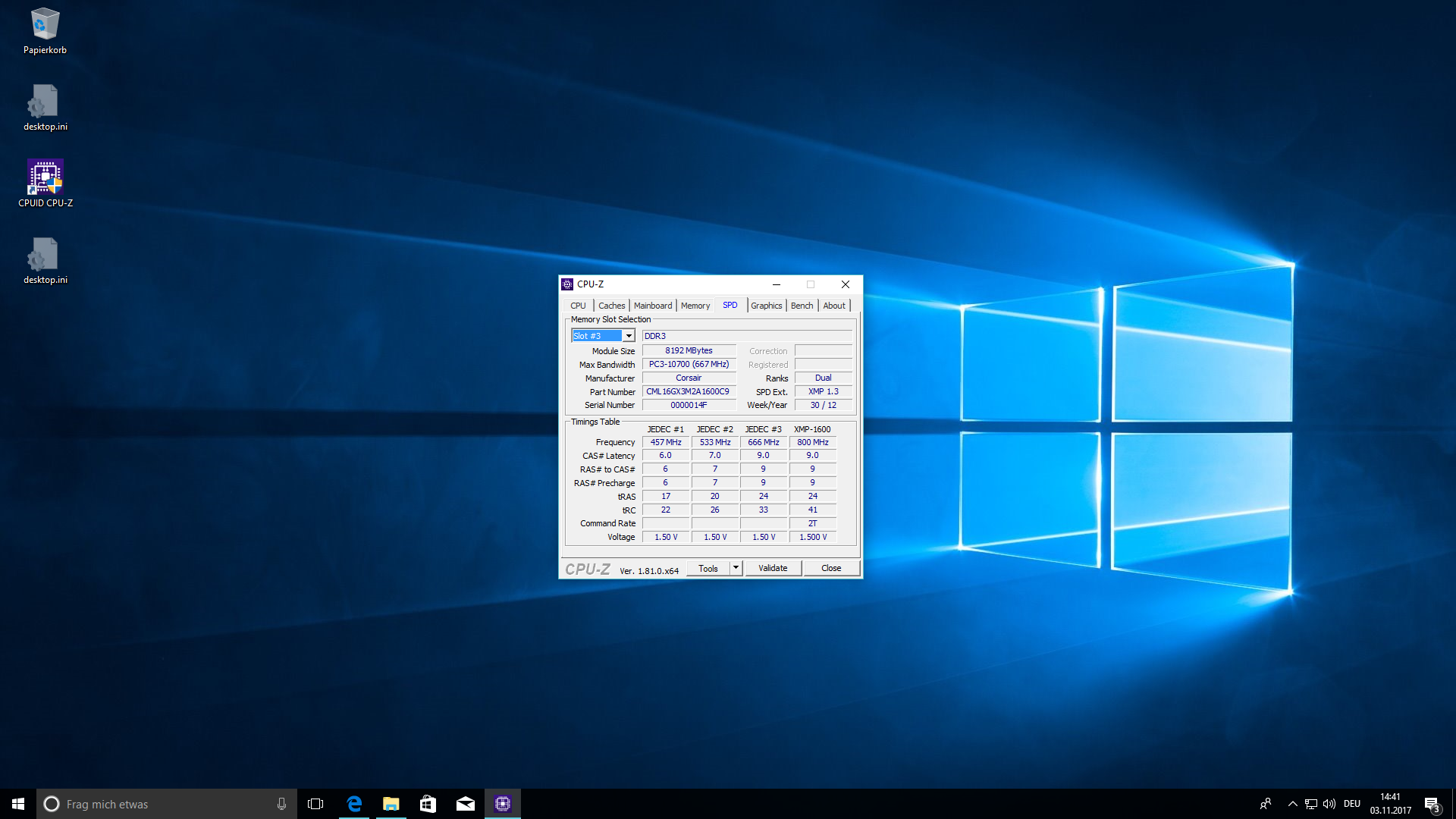This screenshot has height=819, width=1456.
Task: Click the CPU-Z taskbar icon
Action: [502, 804]
